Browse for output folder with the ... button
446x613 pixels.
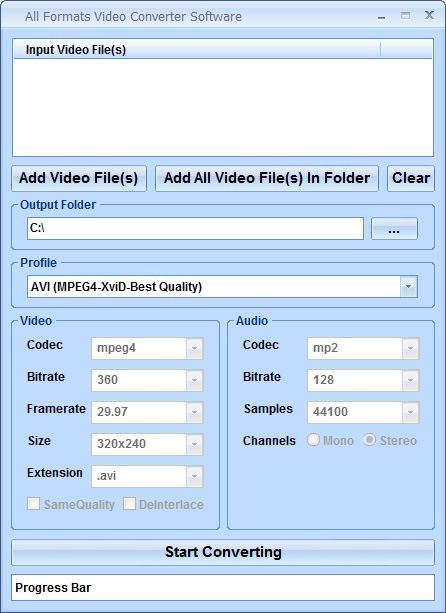[x=394, y=229]
